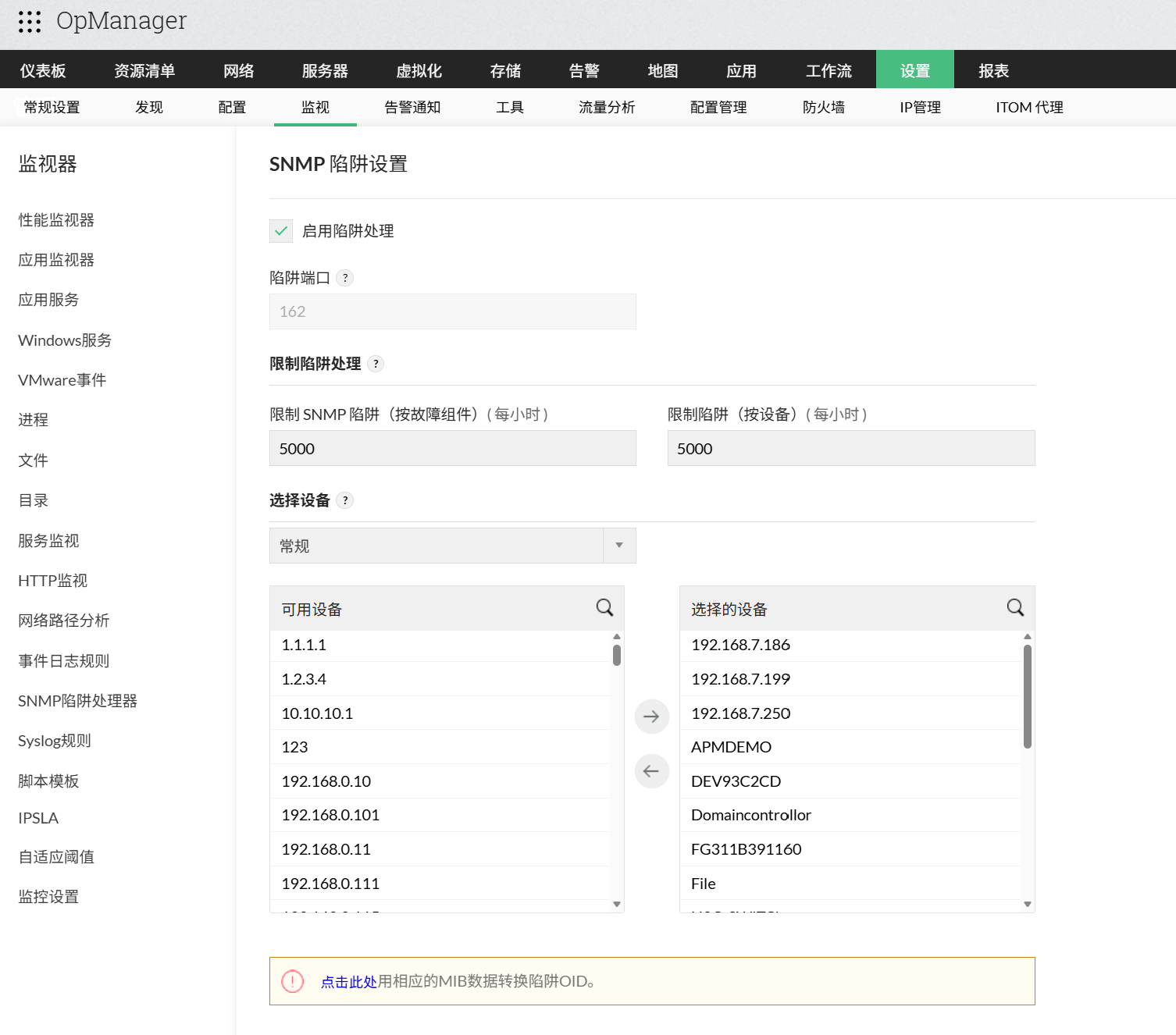Toggle the 启用陷阱处理 checkbox
The width and height of the screenshot is (1176, 1035).
(x=281, y=231)
